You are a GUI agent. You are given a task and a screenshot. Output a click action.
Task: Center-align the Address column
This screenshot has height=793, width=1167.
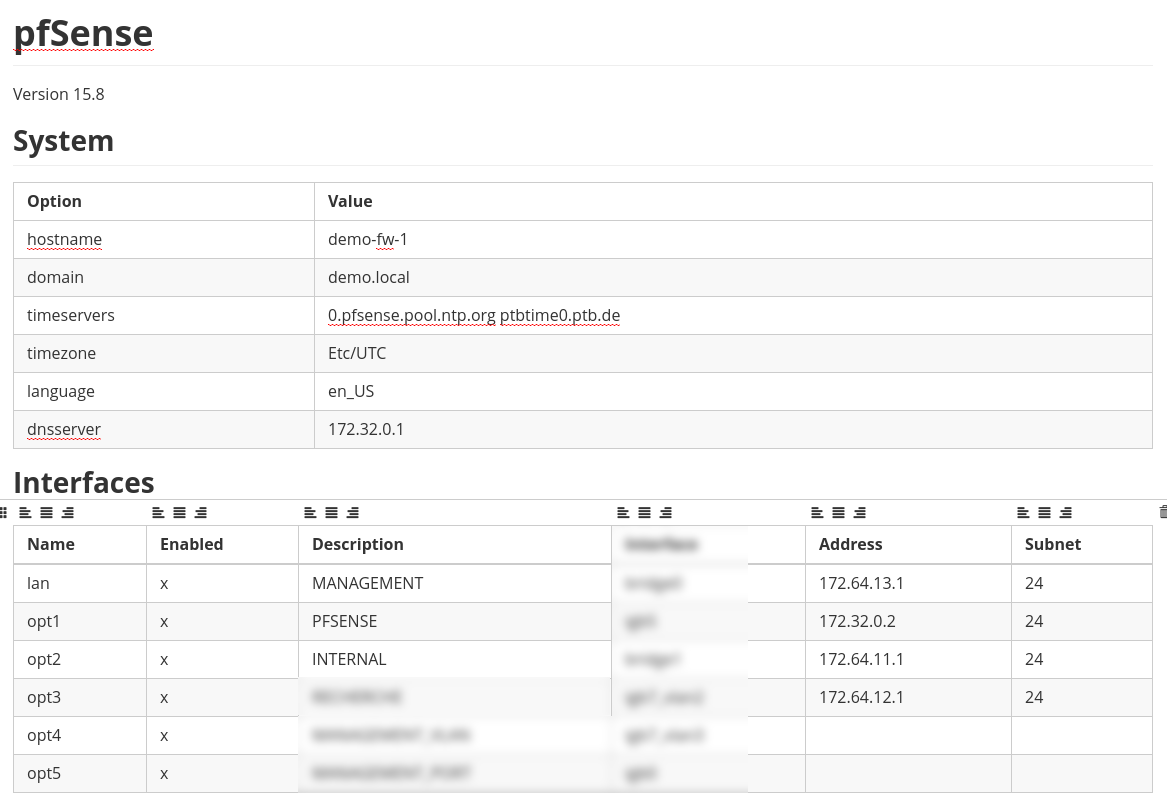tap(838, 512)
